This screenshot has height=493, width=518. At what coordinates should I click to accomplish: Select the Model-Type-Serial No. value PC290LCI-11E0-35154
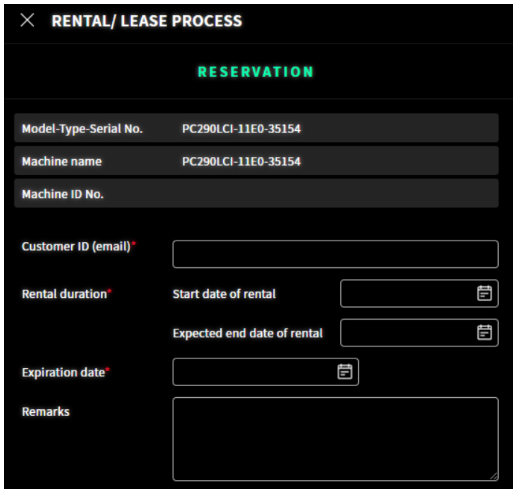click(241, 129)
